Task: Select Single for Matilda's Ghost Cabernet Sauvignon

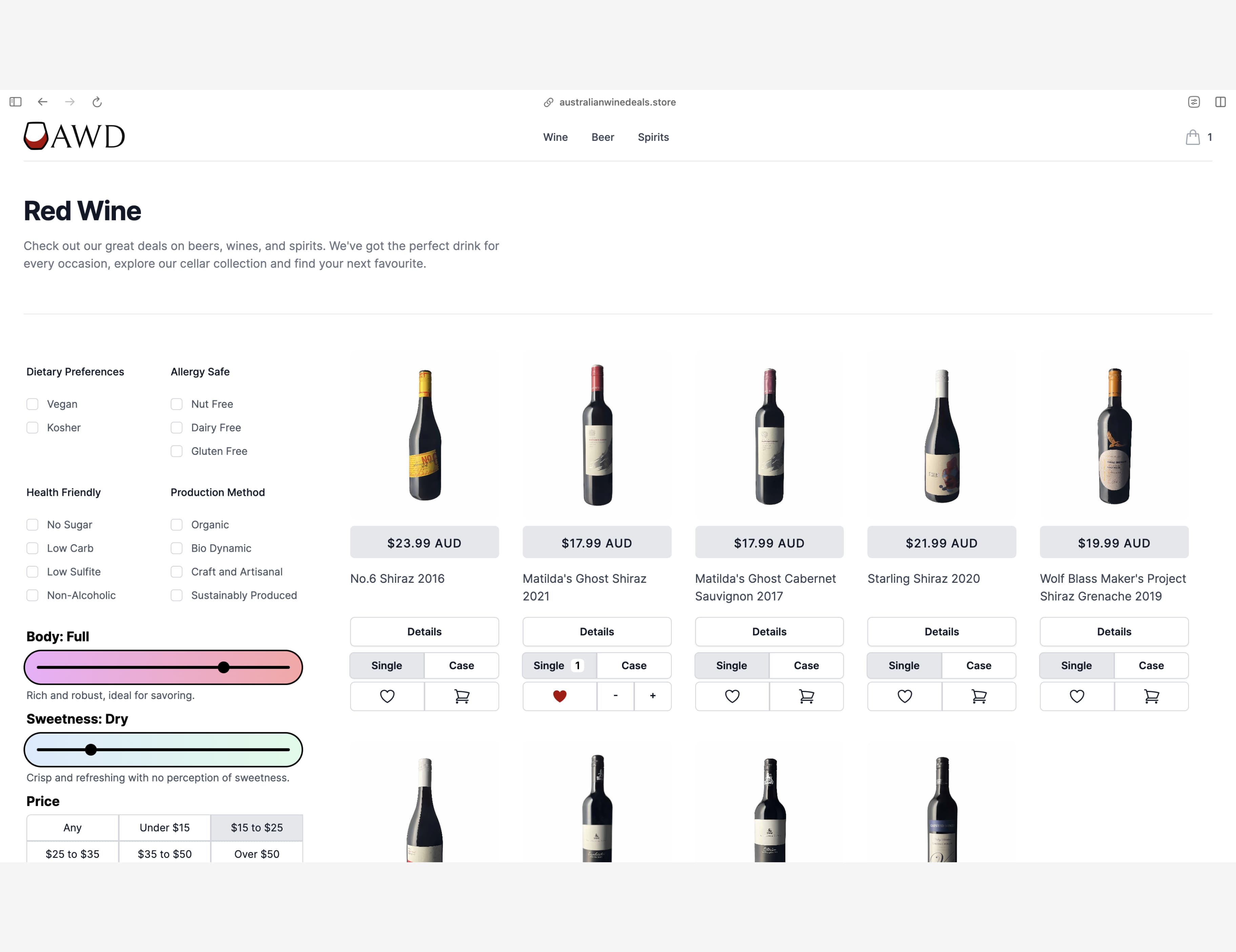Action: coord(732,665)
